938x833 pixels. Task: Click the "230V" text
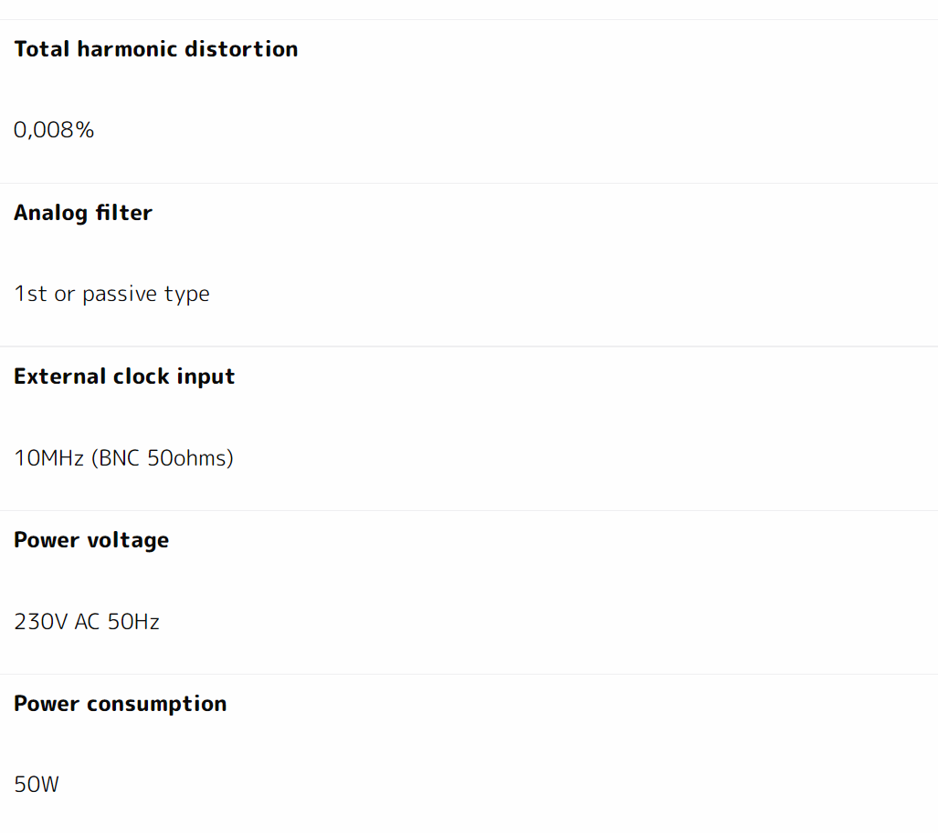pos(41,622)
